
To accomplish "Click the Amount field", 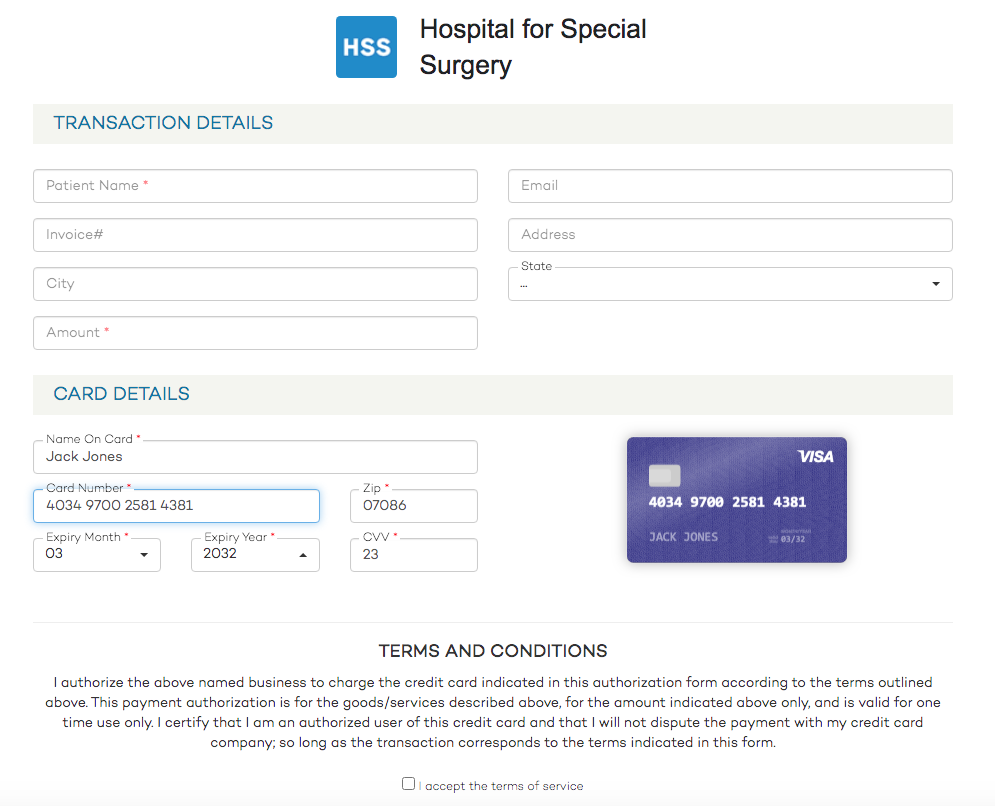I will [x=255, y=333].
